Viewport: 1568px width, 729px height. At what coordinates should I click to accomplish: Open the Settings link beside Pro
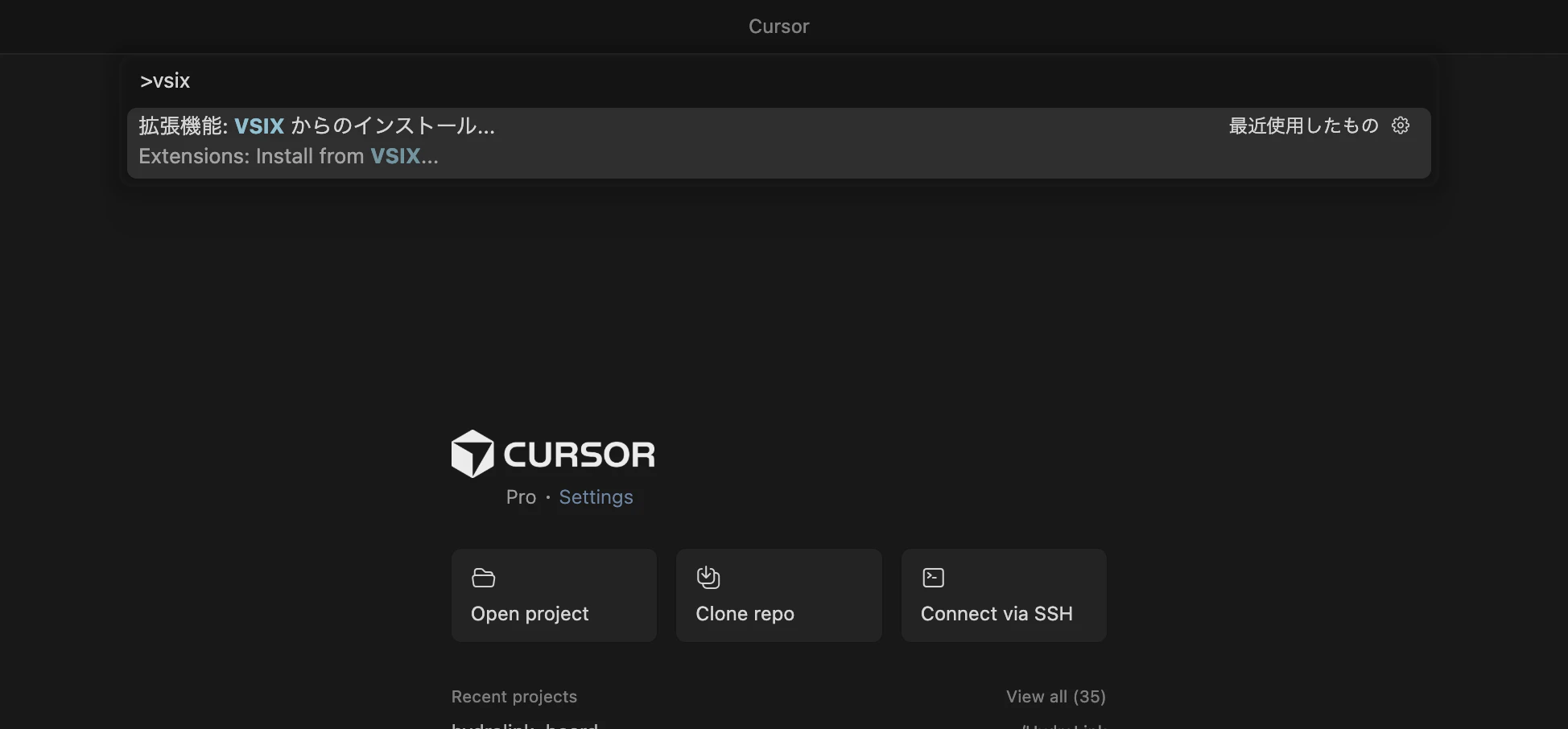click(596, 497)
